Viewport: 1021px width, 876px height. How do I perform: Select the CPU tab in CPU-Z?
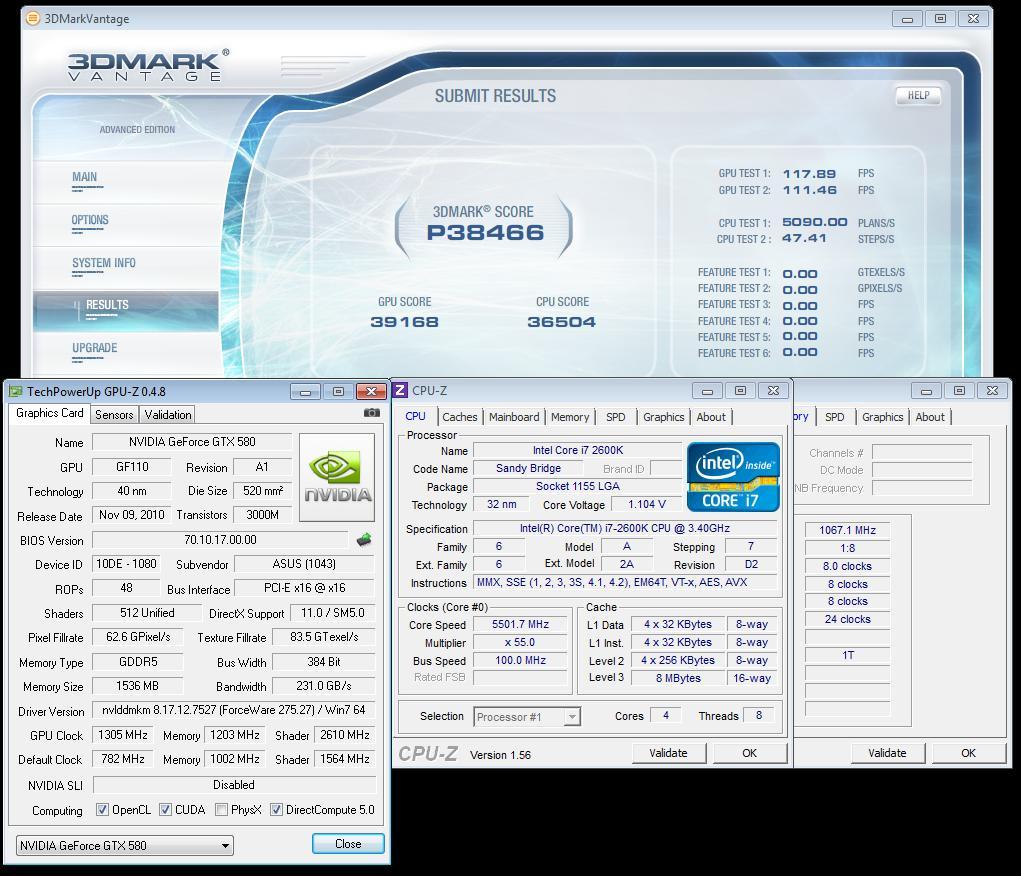[x=415, y=416]
